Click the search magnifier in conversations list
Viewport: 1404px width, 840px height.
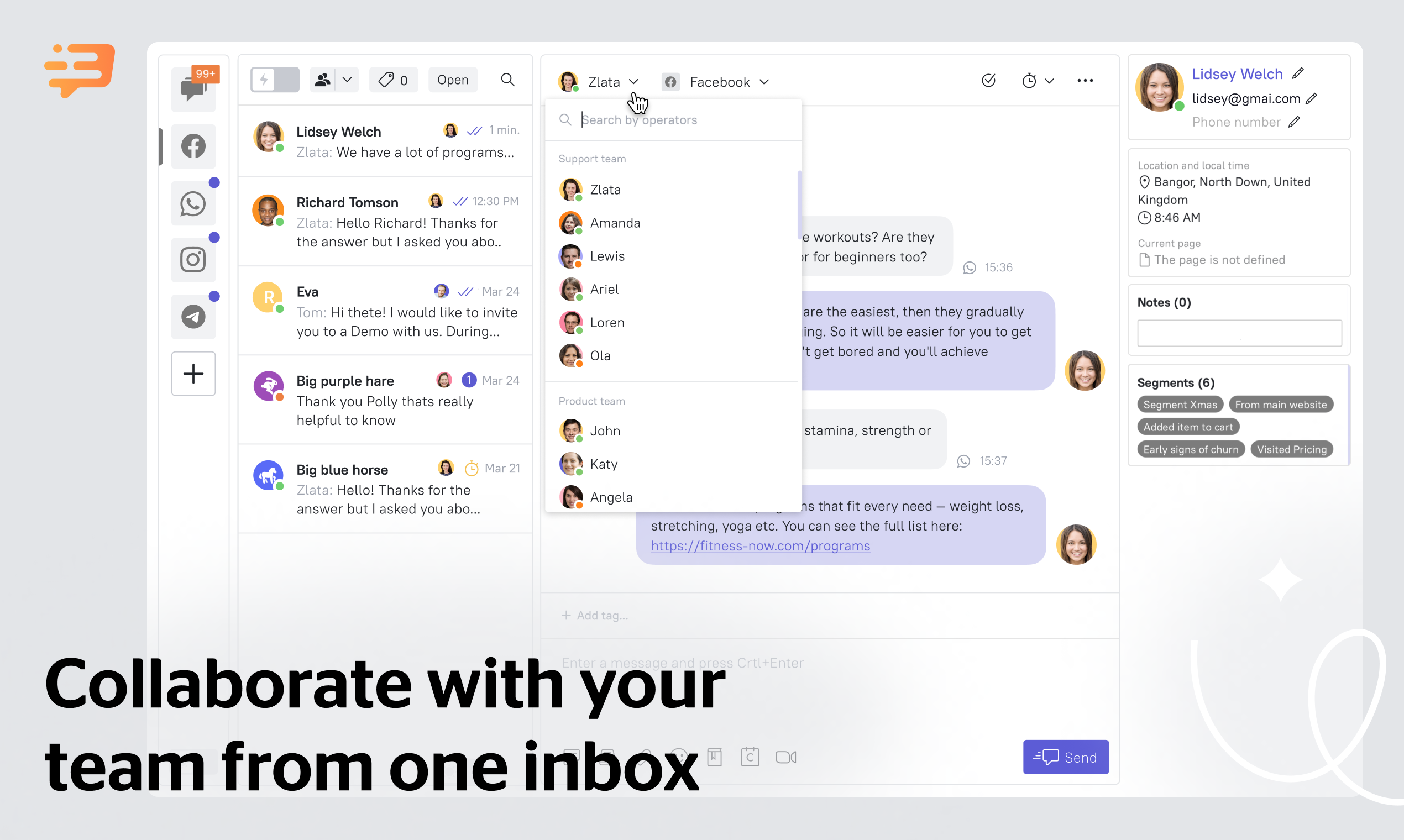(x=508, y=80)
